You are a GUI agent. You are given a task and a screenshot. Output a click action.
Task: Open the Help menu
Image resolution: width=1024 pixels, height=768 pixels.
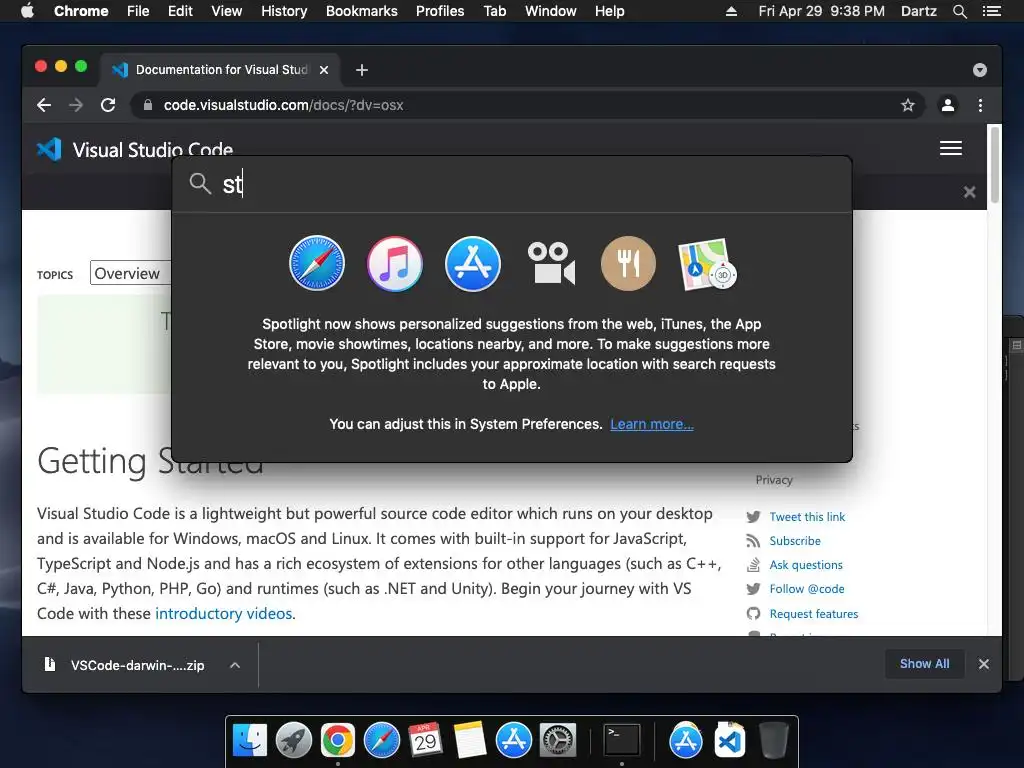[609, 11]
